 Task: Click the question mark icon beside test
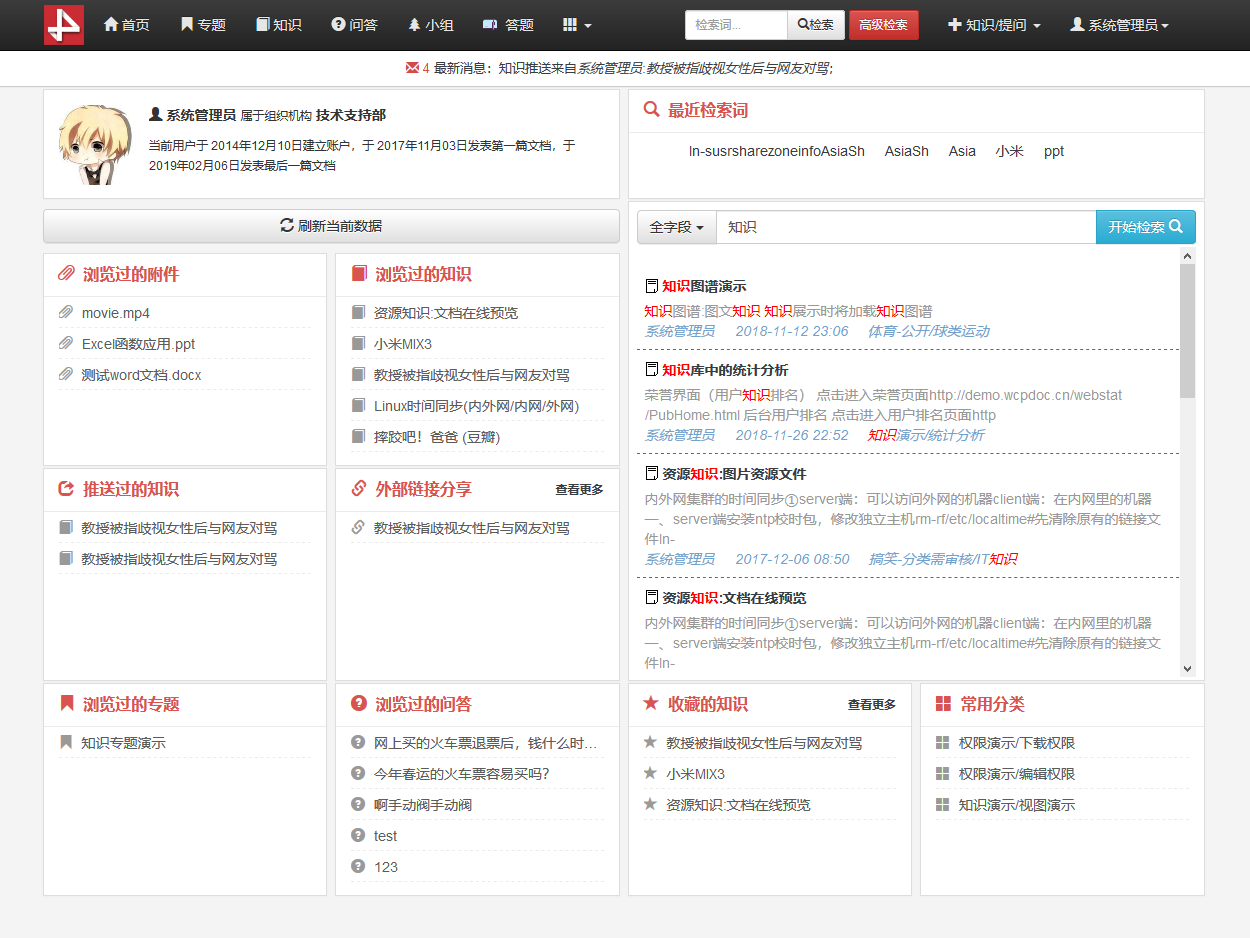(358, 836)
